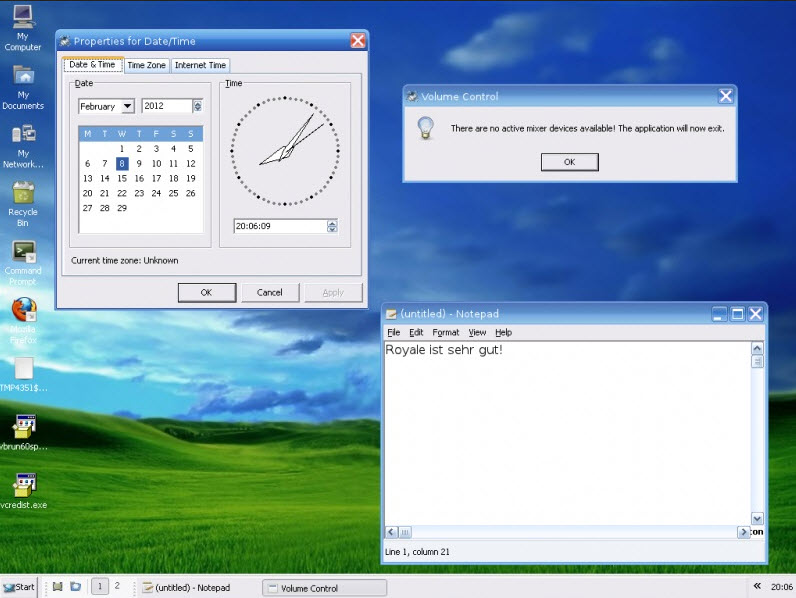Maximize the Notepad window
This screenshot has width=796, height=598.
click(738, 314)
